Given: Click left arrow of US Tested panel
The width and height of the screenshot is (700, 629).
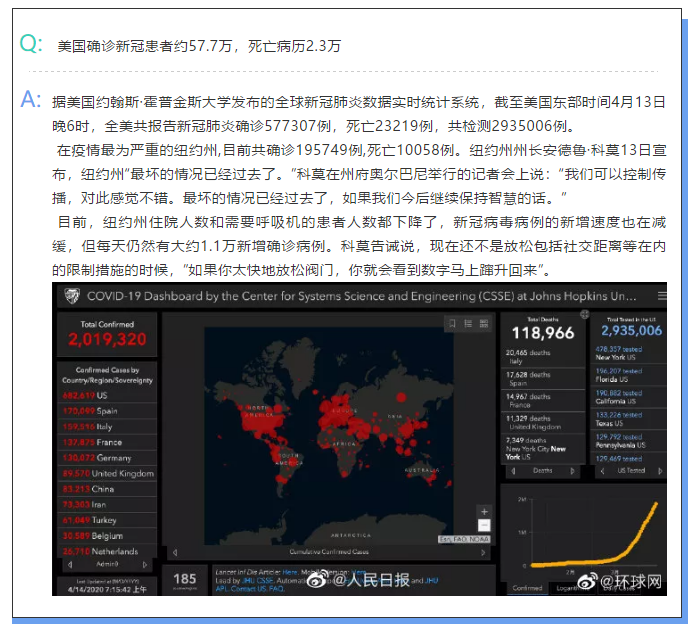Looking at the screenshot, I should click(x=603, y=471).
